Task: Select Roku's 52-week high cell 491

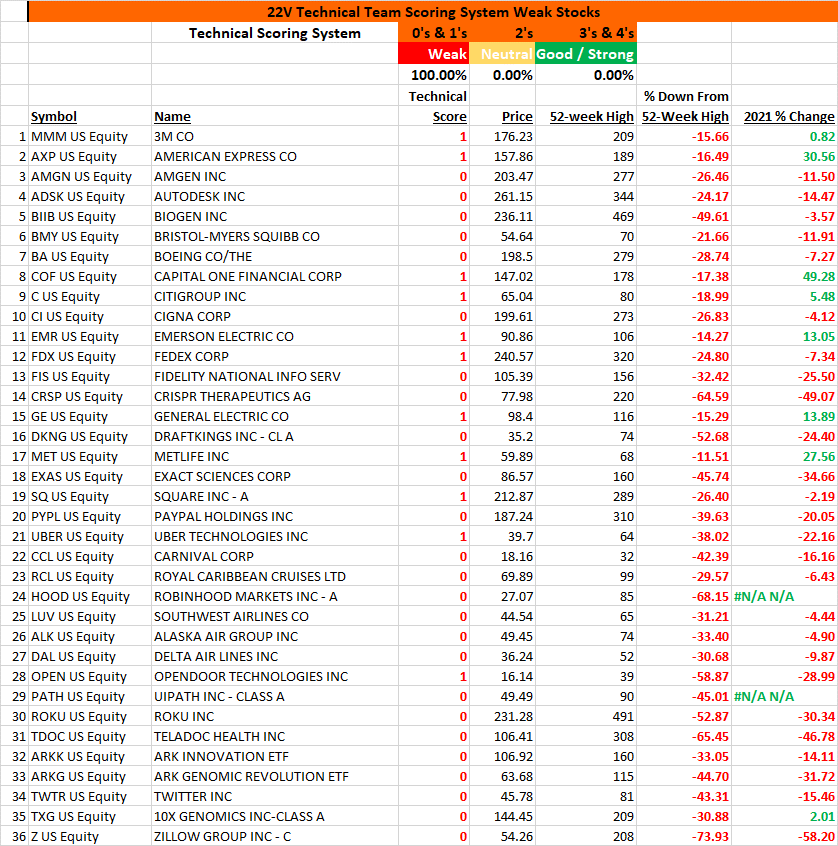Action: tap(586, 715)
